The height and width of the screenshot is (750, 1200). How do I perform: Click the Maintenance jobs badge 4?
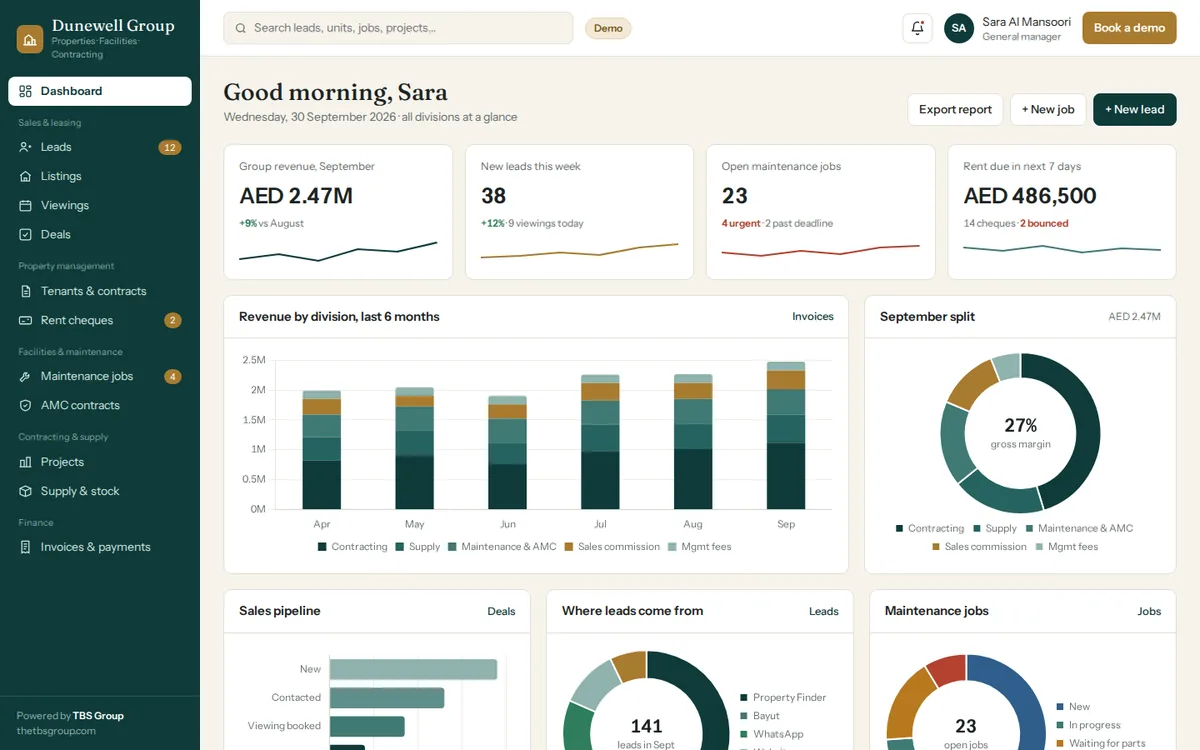[x=173, y=376]
